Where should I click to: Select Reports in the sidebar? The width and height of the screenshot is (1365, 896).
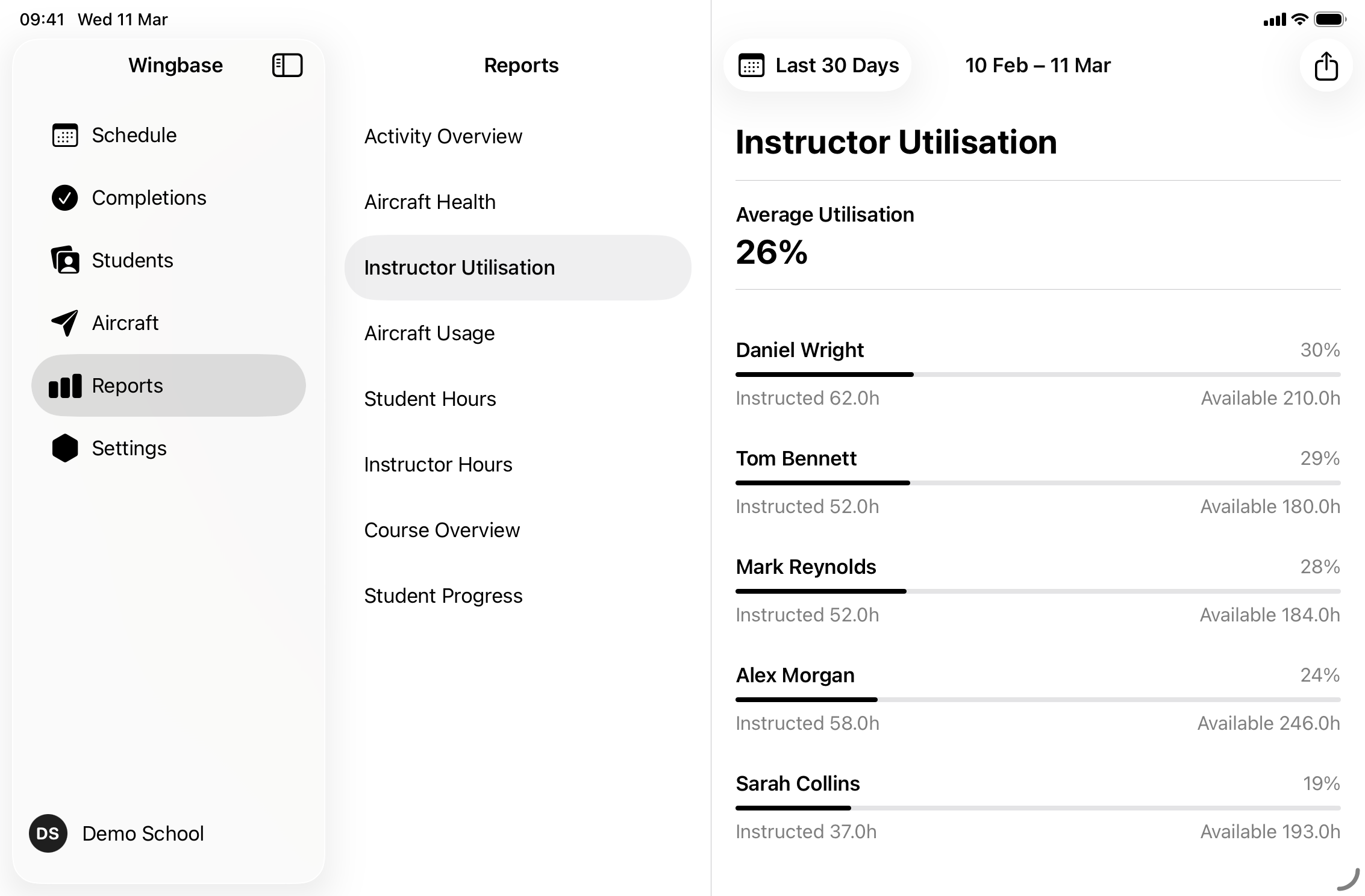coord(169,385)
